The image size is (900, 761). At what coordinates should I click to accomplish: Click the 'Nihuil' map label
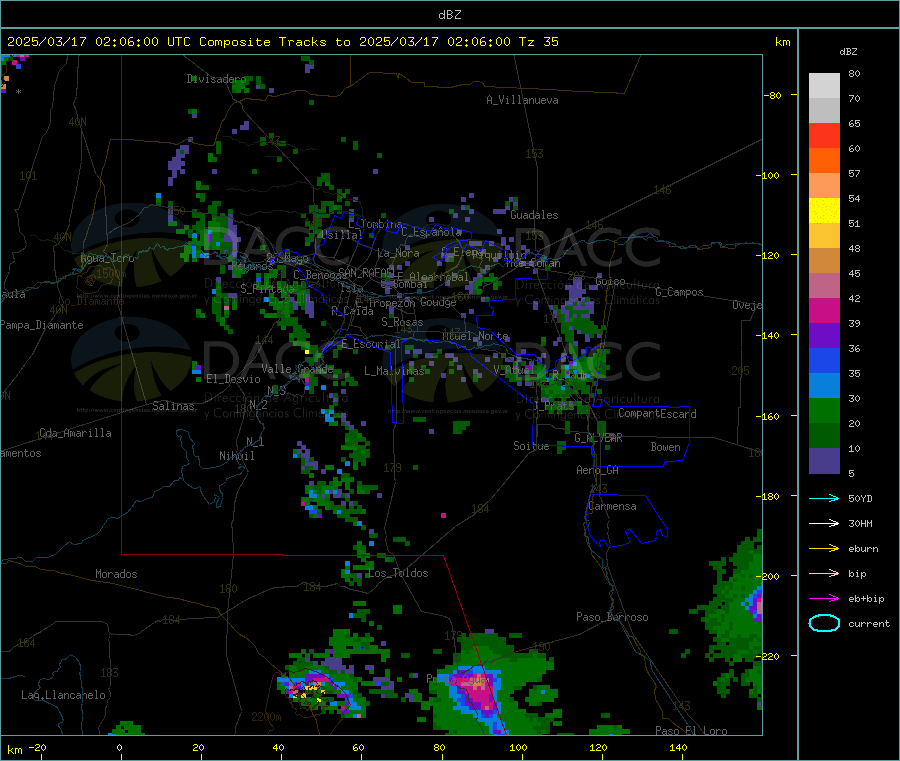coord(237,456)
